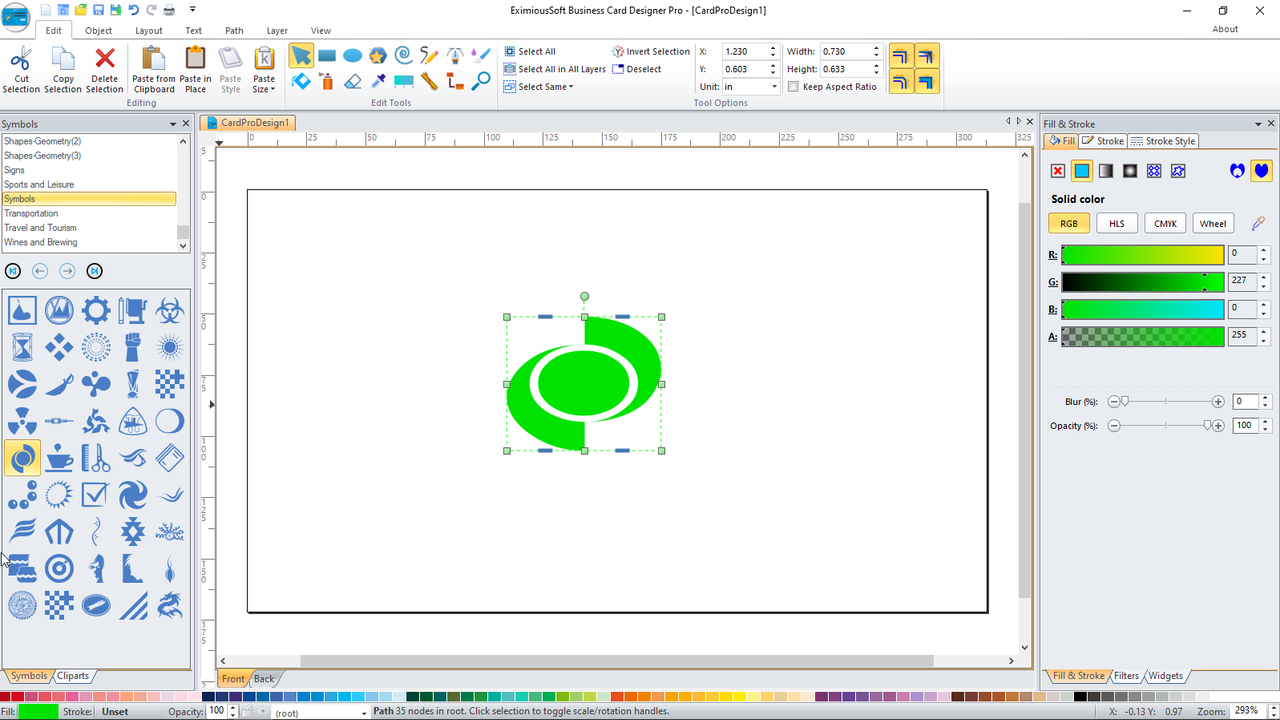
Task: Select Transportation in symbols category list
Action: [89, 213]
